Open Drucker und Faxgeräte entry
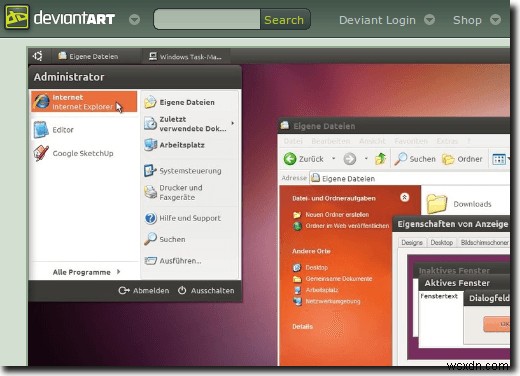 173,192
